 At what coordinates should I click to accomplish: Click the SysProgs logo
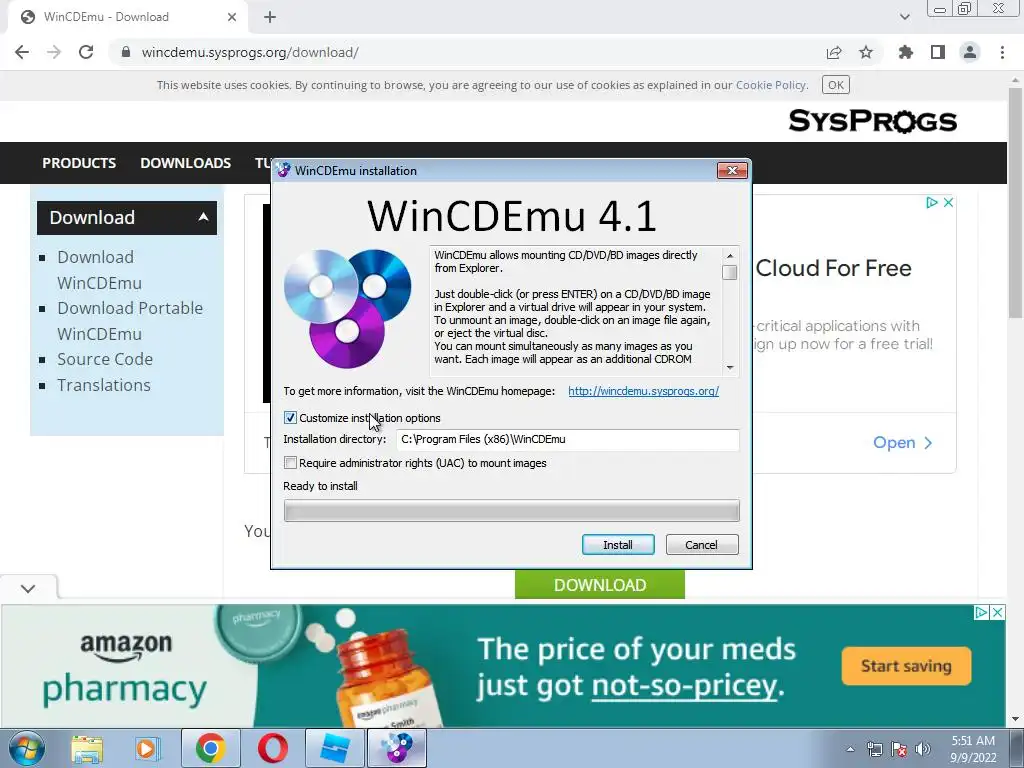point(872,121)
